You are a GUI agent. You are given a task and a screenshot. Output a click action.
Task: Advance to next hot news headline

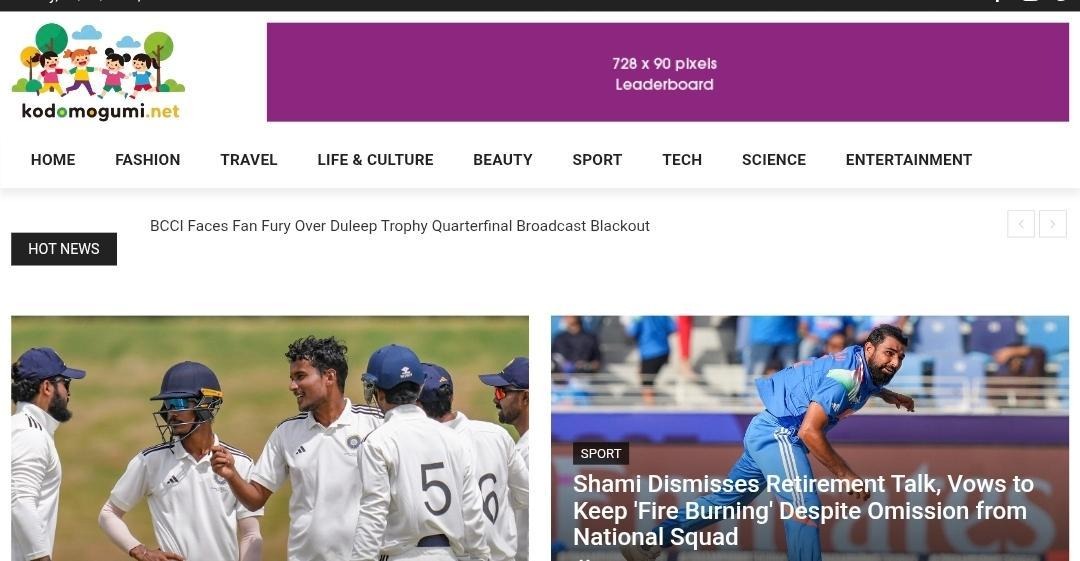tap(1052, 224)
